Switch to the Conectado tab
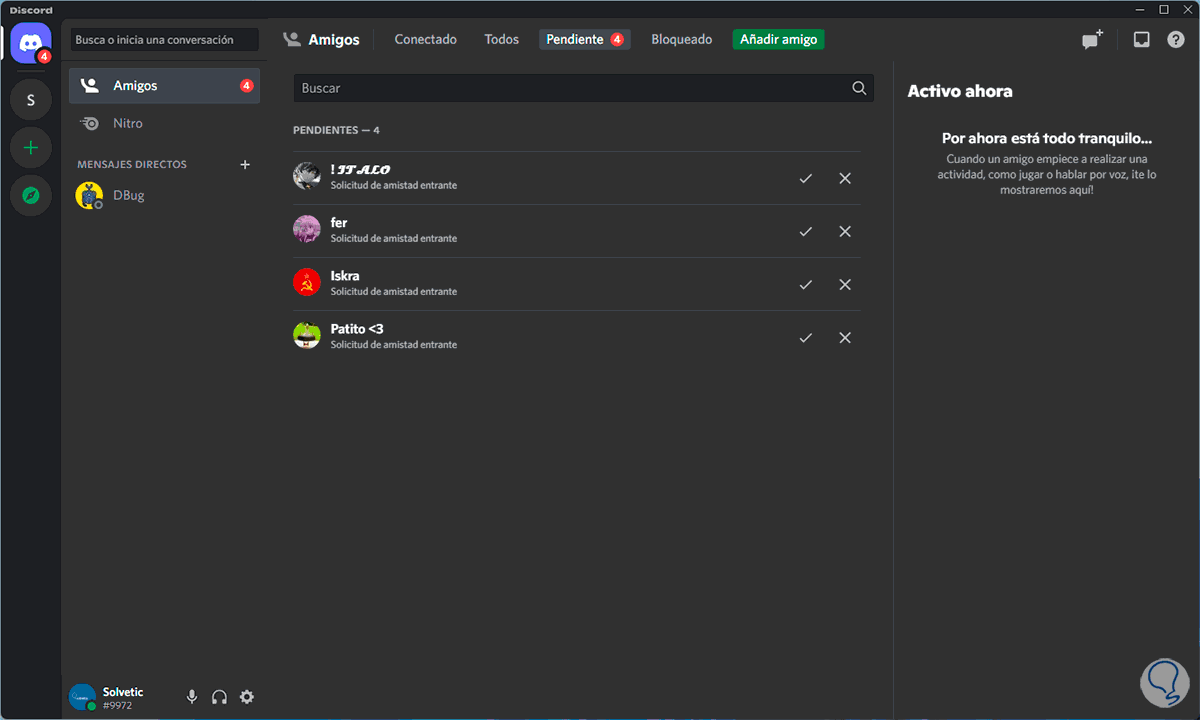Screen dimensions: 1200x720 [425, 40]
